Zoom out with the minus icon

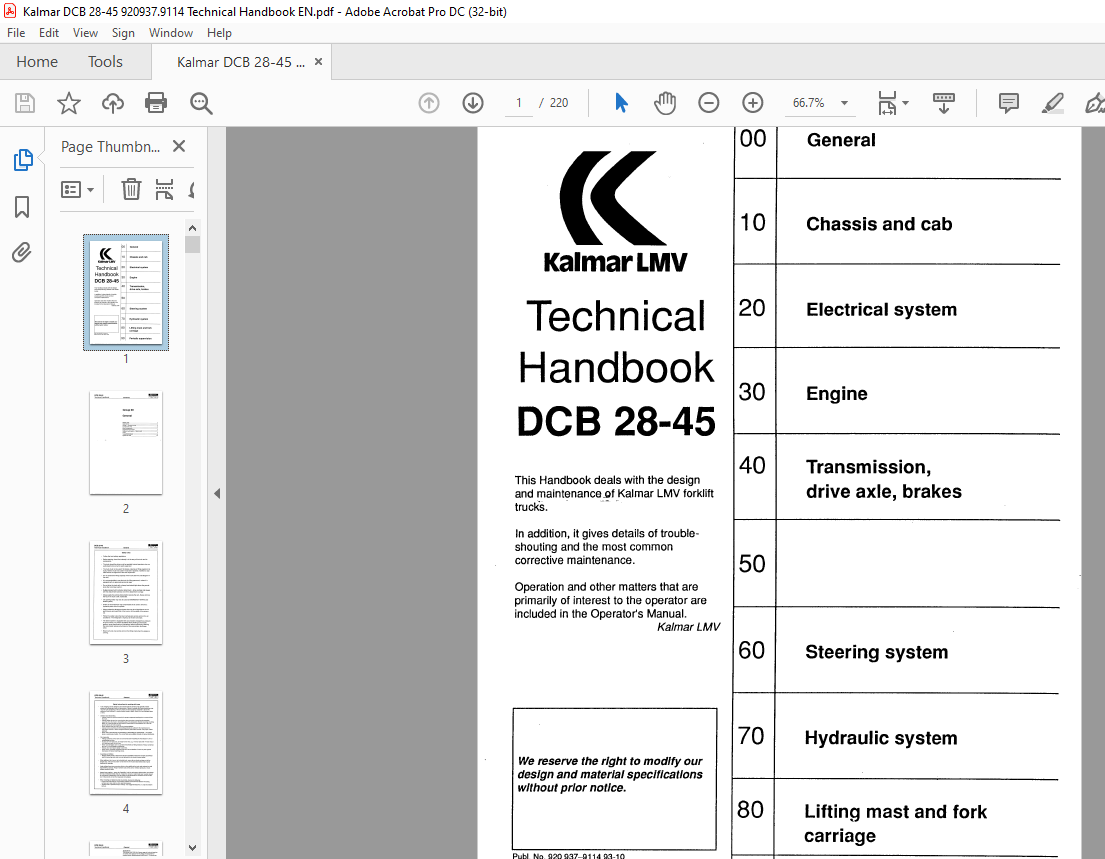point(708,103)
